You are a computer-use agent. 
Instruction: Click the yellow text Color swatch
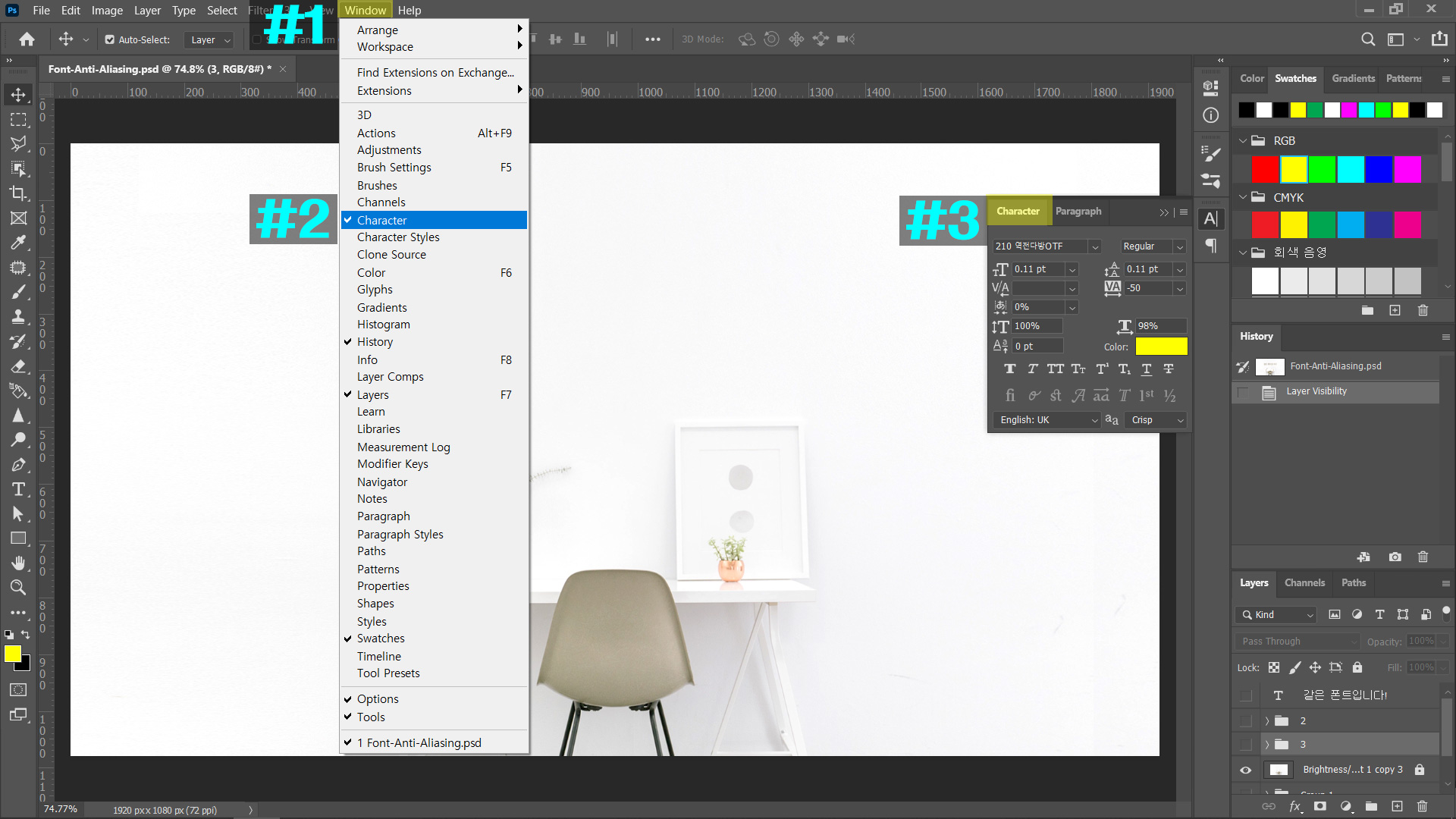[x=1161, y=347]
